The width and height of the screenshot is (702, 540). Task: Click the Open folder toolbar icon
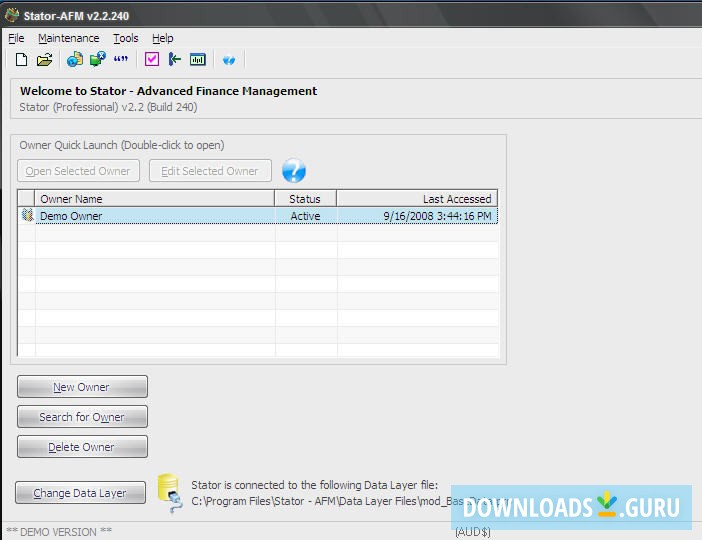point(44,59)
